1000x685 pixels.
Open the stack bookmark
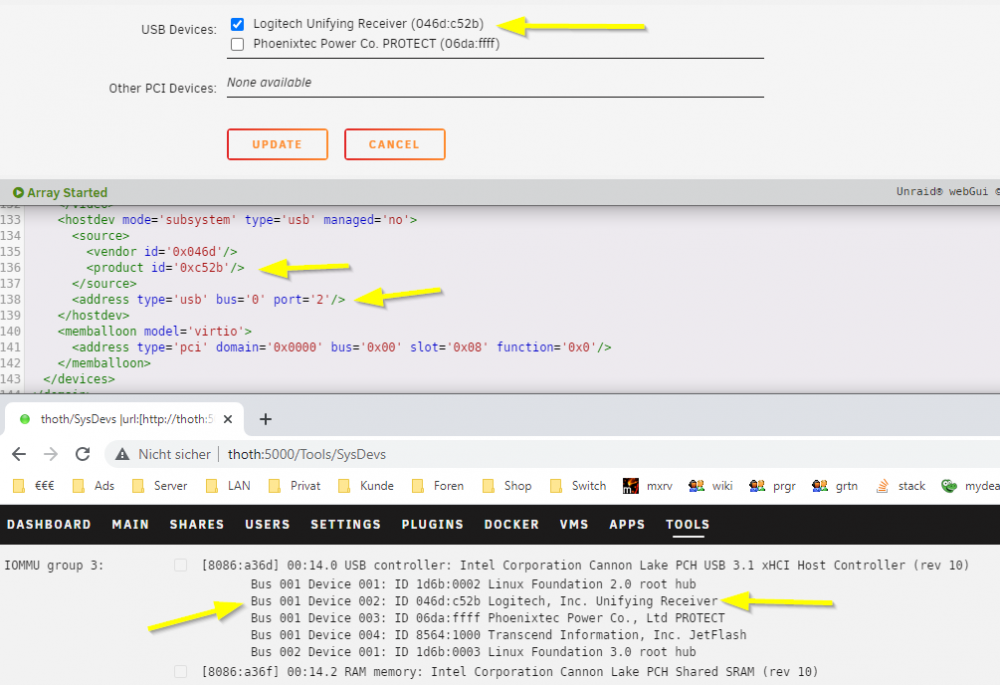[x=900, y=486]
